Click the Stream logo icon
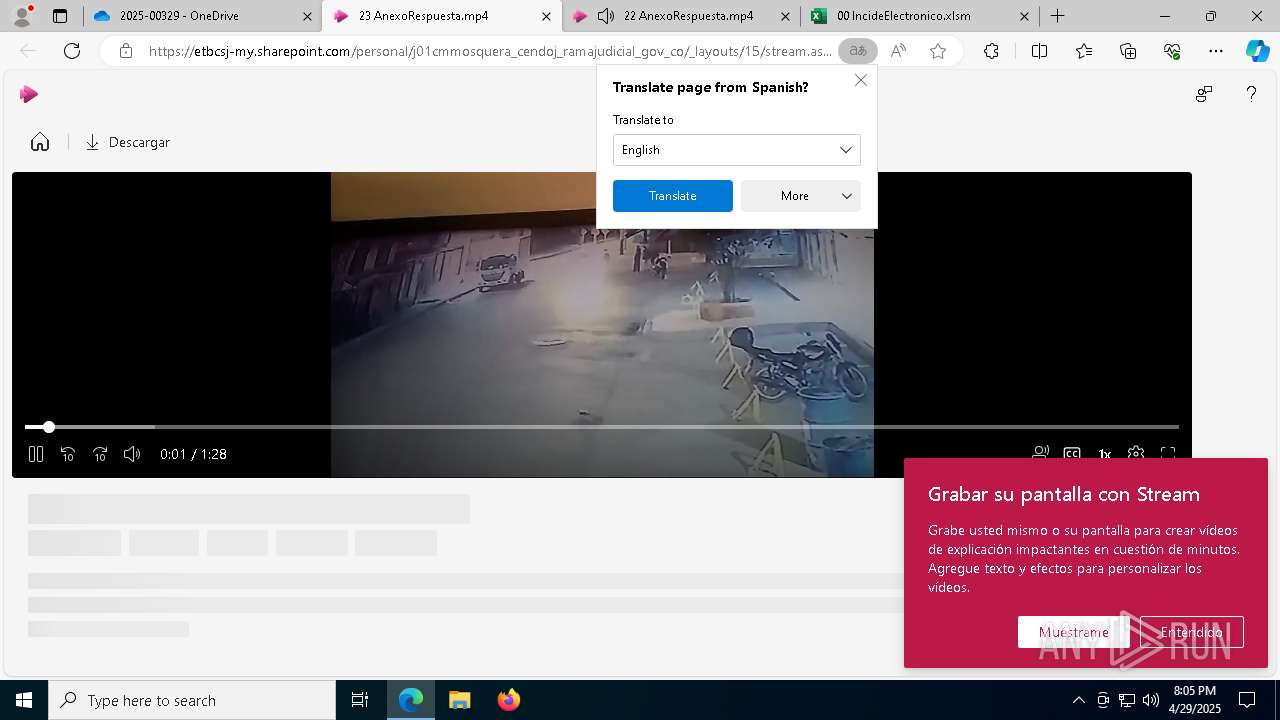 [29, 94]
